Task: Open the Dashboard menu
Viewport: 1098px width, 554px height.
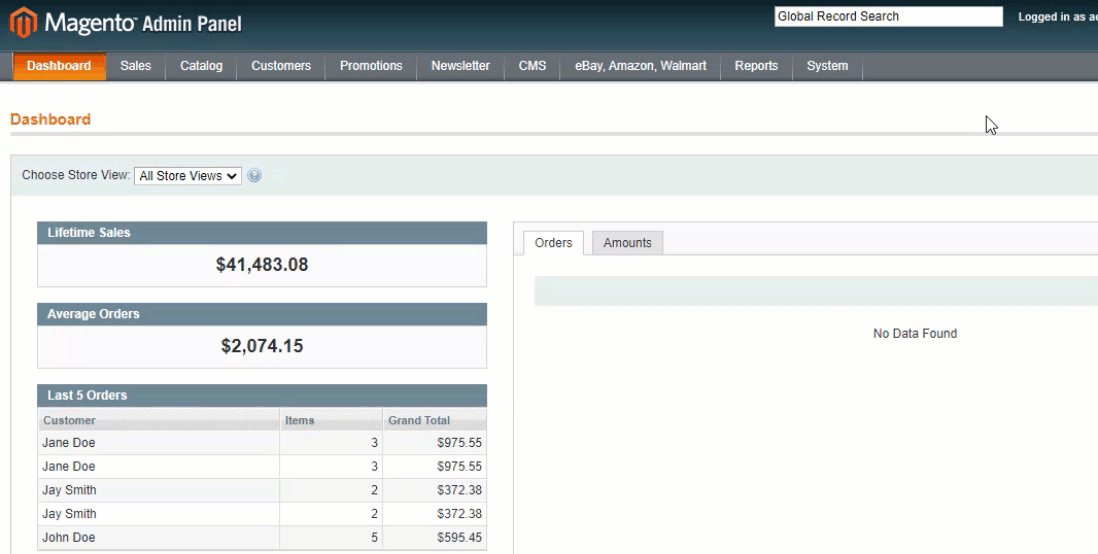Action: point(59,66)
